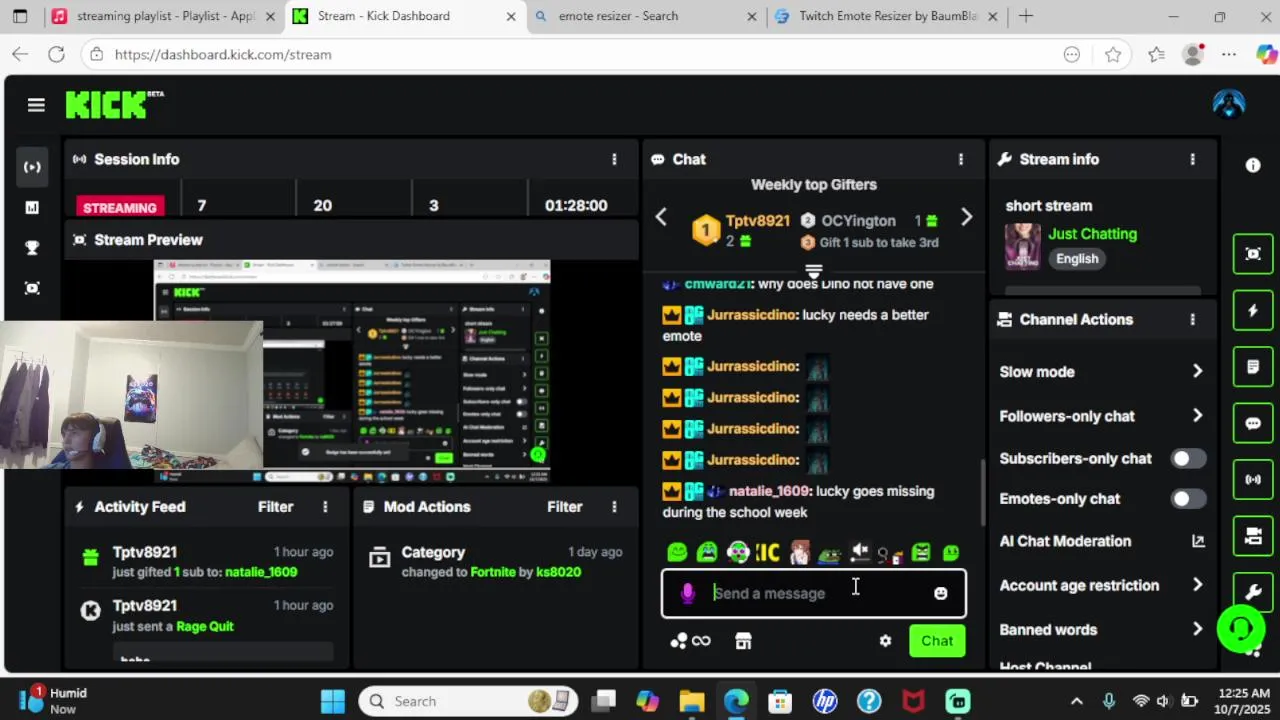1280x720 pixels.
Task: Open Session Info three-dot menu
Action: [x=614, y=159]
